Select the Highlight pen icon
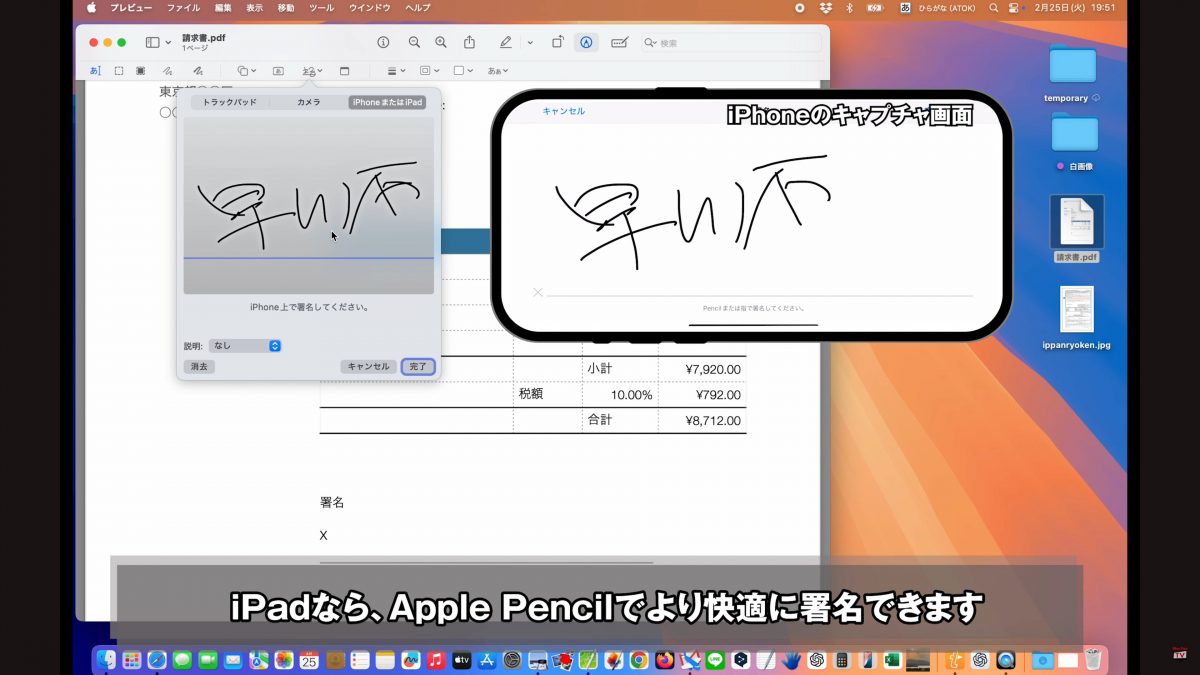Viewport: 1200px width, 675px height. tap(506, 42)
